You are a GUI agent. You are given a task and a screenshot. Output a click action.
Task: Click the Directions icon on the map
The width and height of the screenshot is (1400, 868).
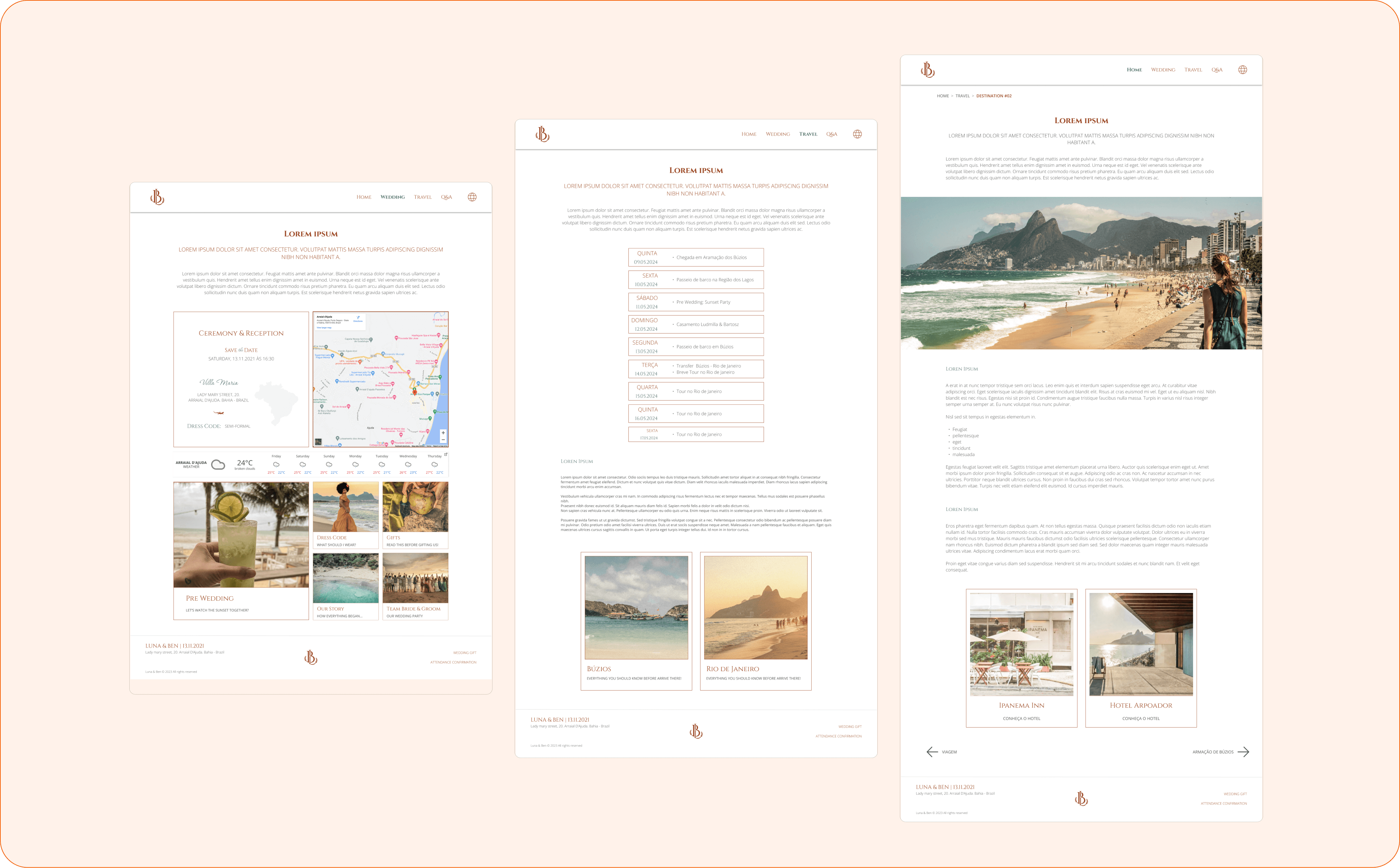(358, 318)
